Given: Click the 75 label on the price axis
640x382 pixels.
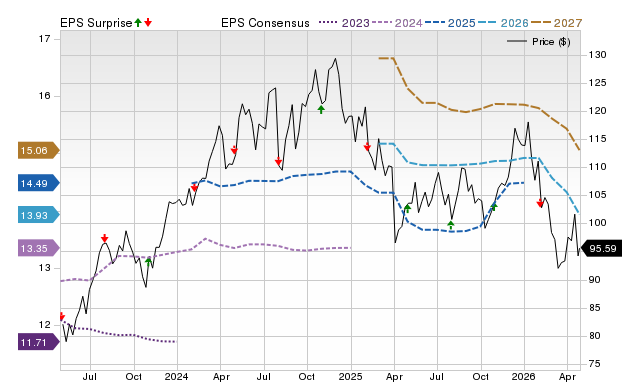Looking at the screenshot, I should 594,364.
